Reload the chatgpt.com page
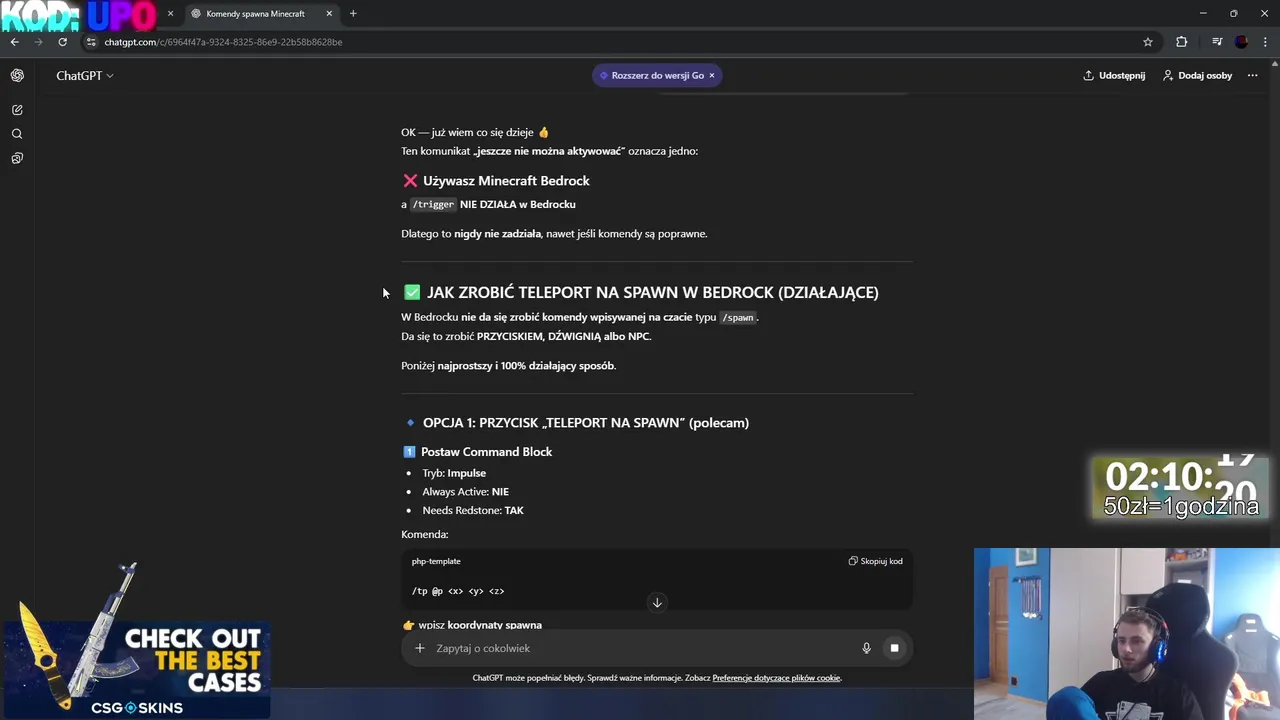The width and height of the screenshot is (1280, 720). pos(62,42)
